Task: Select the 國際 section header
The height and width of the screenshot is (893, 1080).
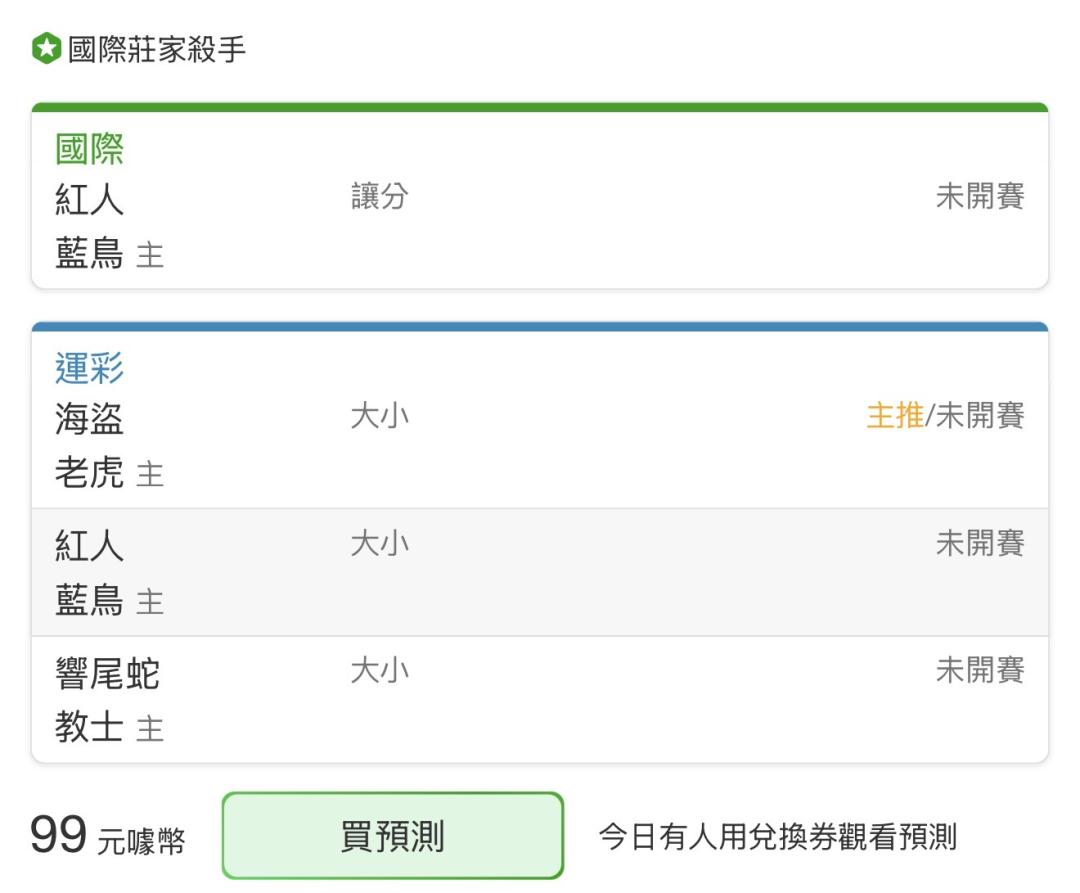Action: pos(90,149)
